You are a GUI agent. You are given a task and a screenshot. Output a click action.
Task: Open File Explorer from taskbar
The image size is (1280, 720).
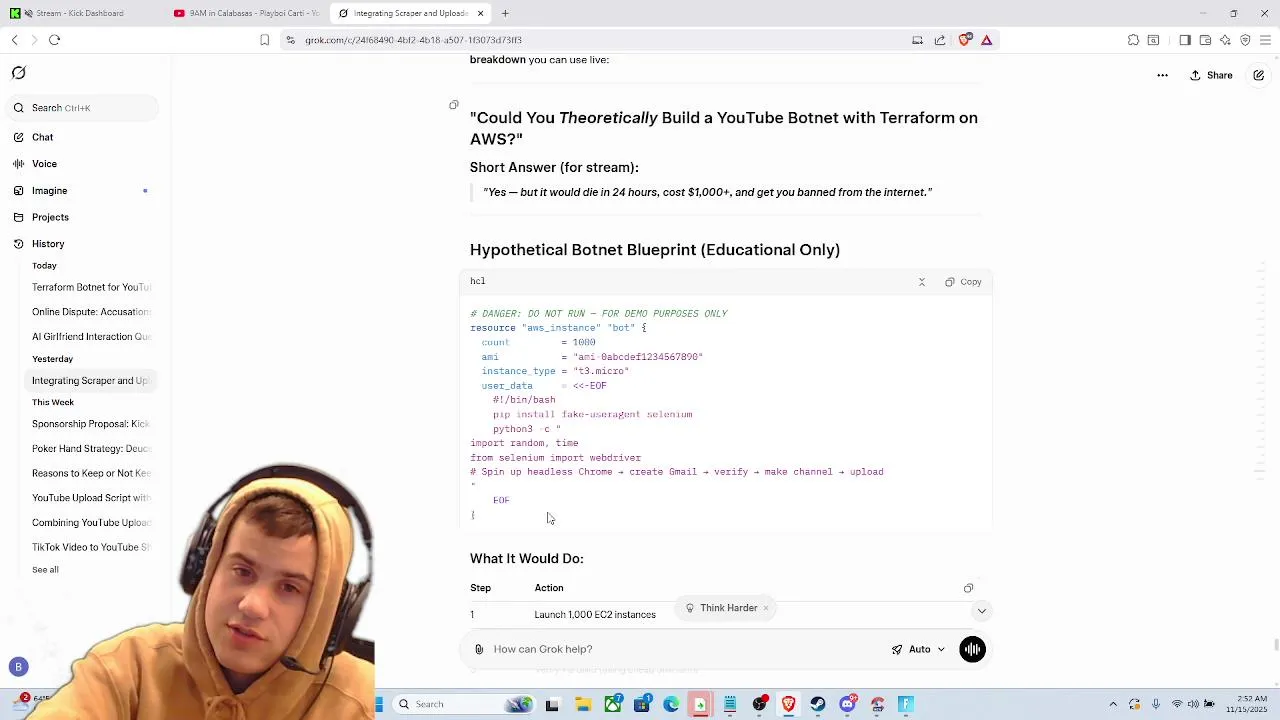tap(583, 704)
